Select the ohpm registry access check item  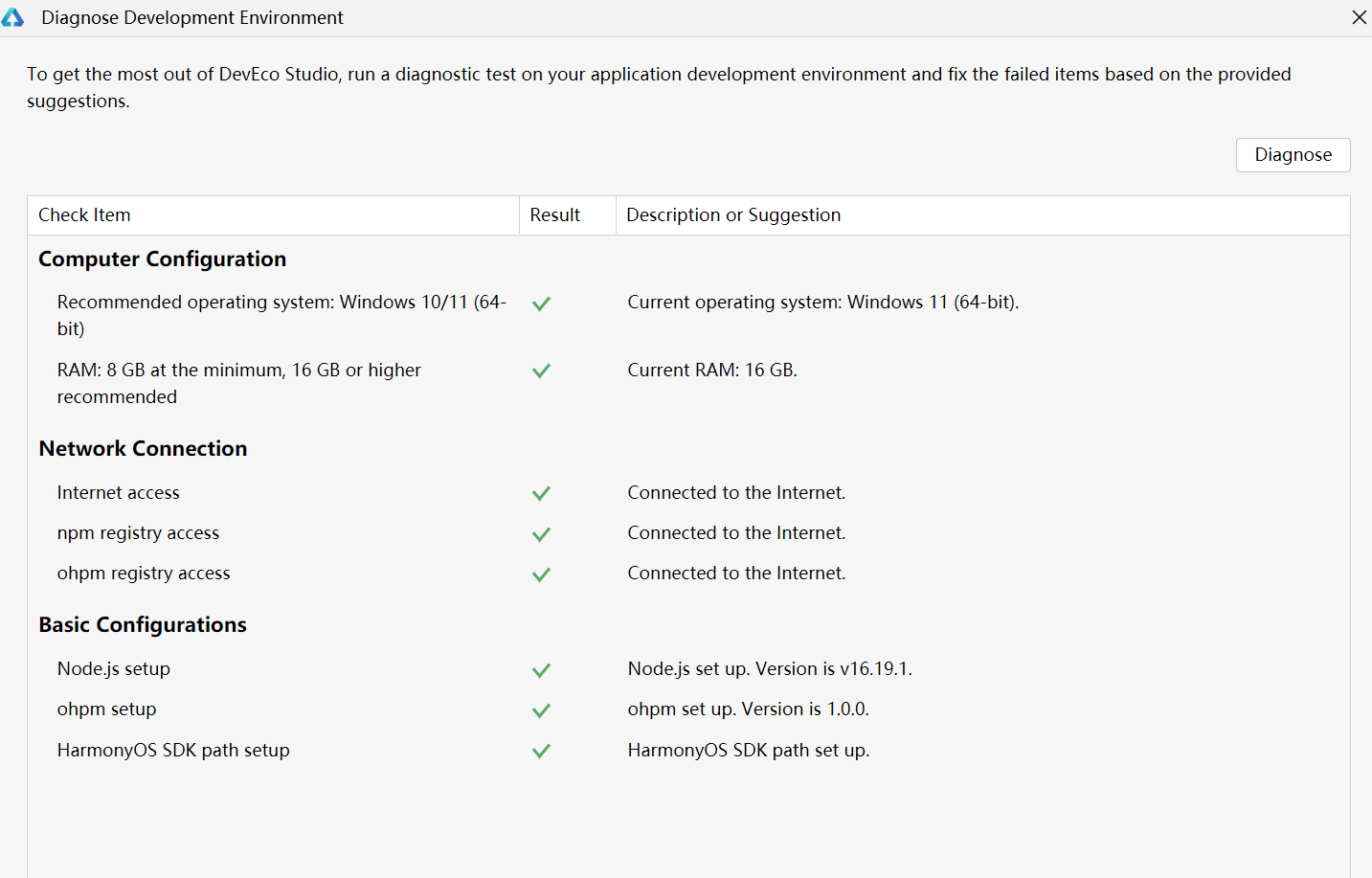point(144,574)
